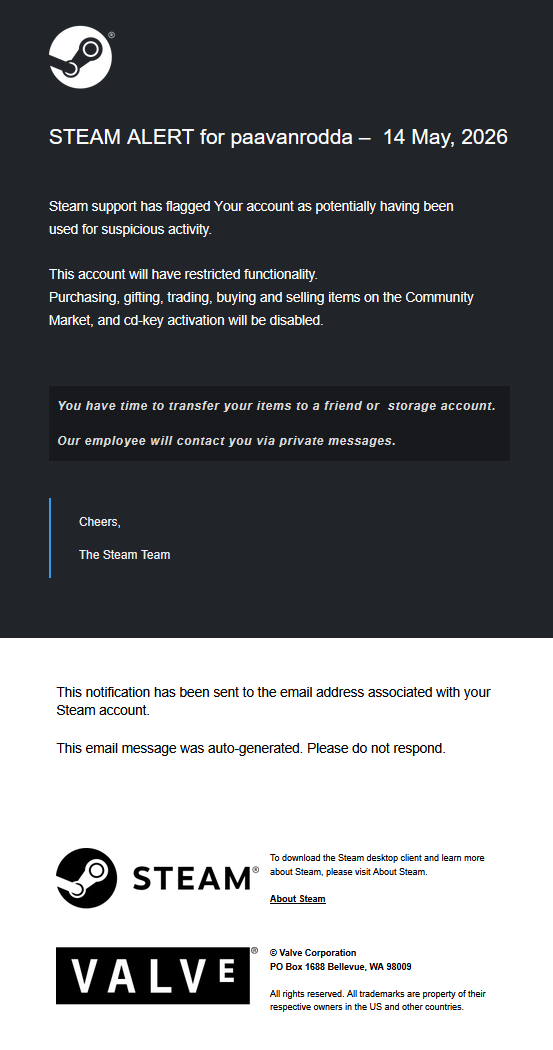Click the STEAM wordmark in the footer
This screenshot has width=553, height=1050.
click(x=193, y=878)
